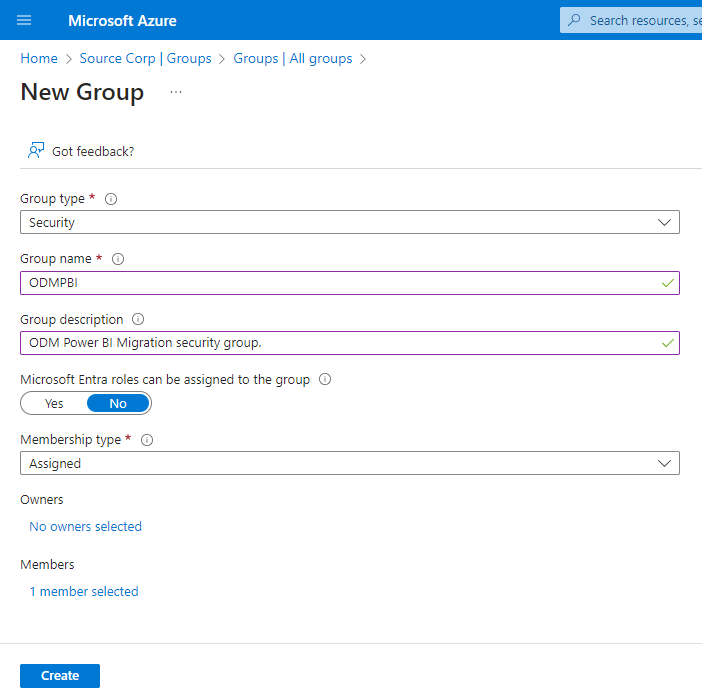Open the New Group ellipsis menu
This screenshot has width=702, height=693.
[x=176, y=92]
